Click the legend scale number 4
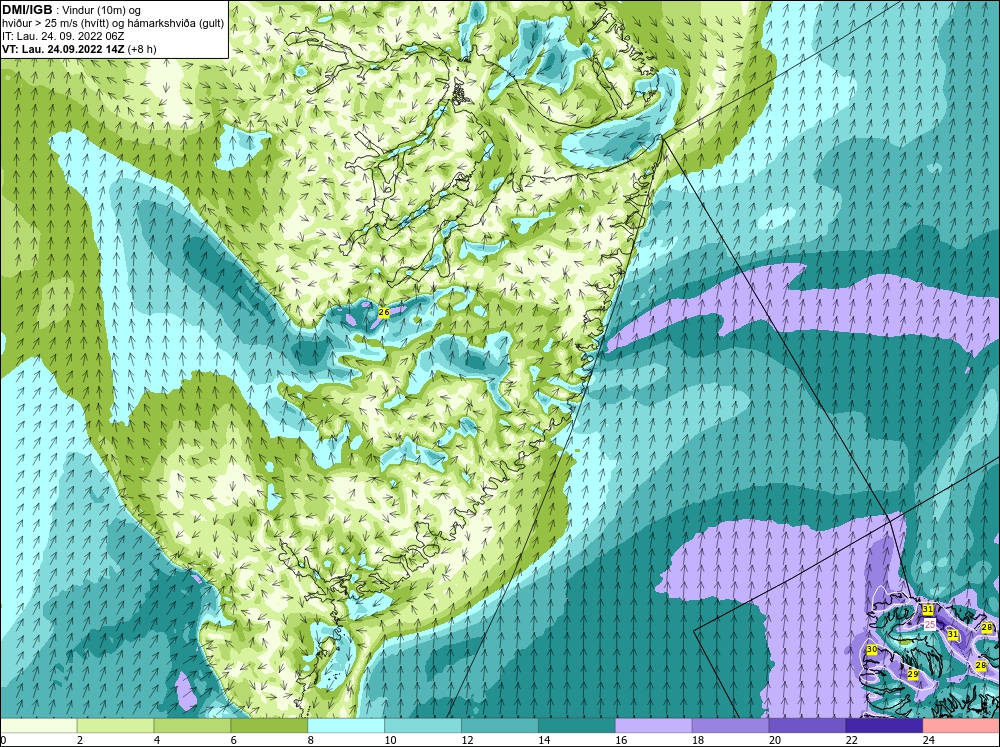 click(x=157, y=740)
